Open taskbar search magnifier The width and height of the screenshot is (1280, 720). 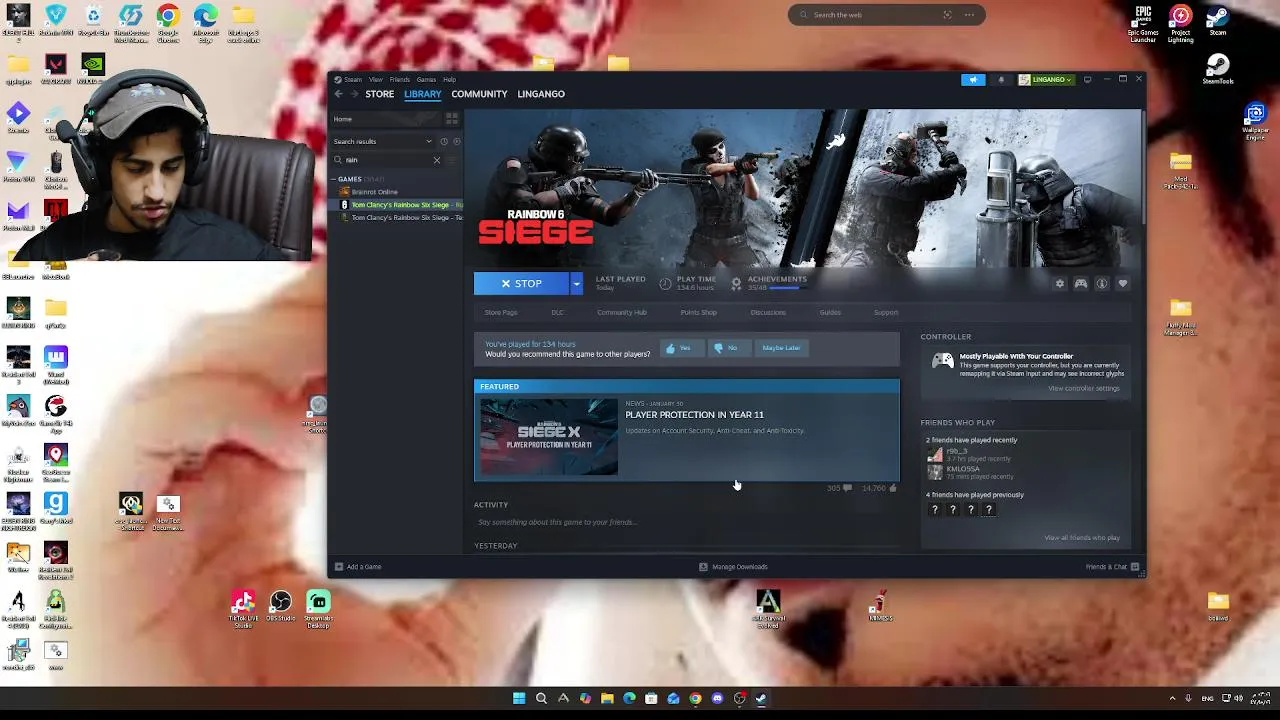pos(541,699)
